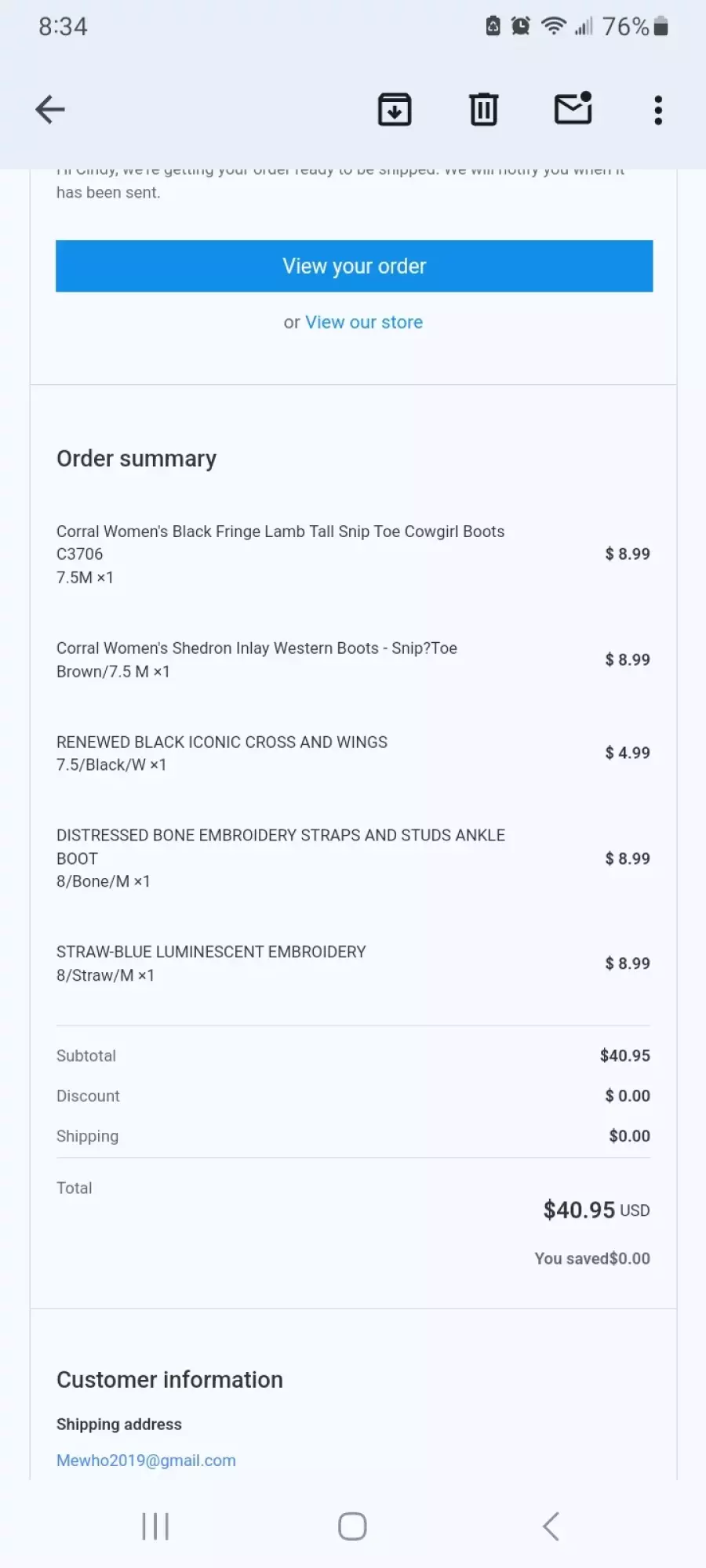Viewport: 706px width, 1568px height.
Task: Tap the alarm clock status icon
Action: click(x=520, y=26)
